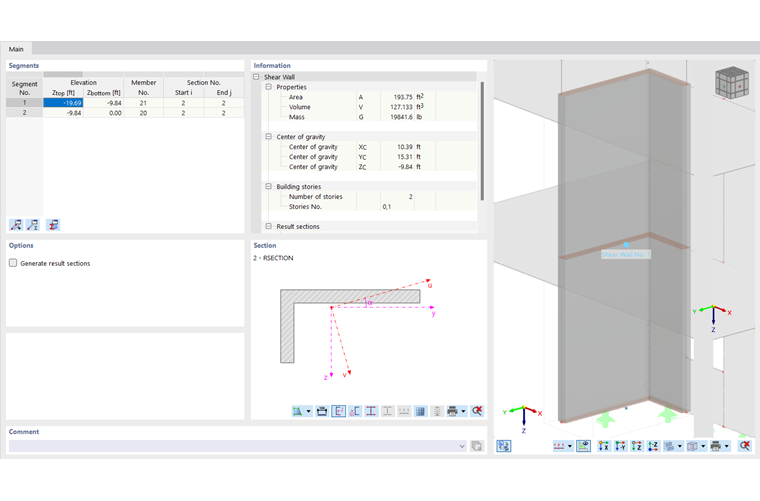This screenshot has height=501, width=760.
Task: Click the grayed numbering 1 2 3 icon
Action: [x=404, y=411]
